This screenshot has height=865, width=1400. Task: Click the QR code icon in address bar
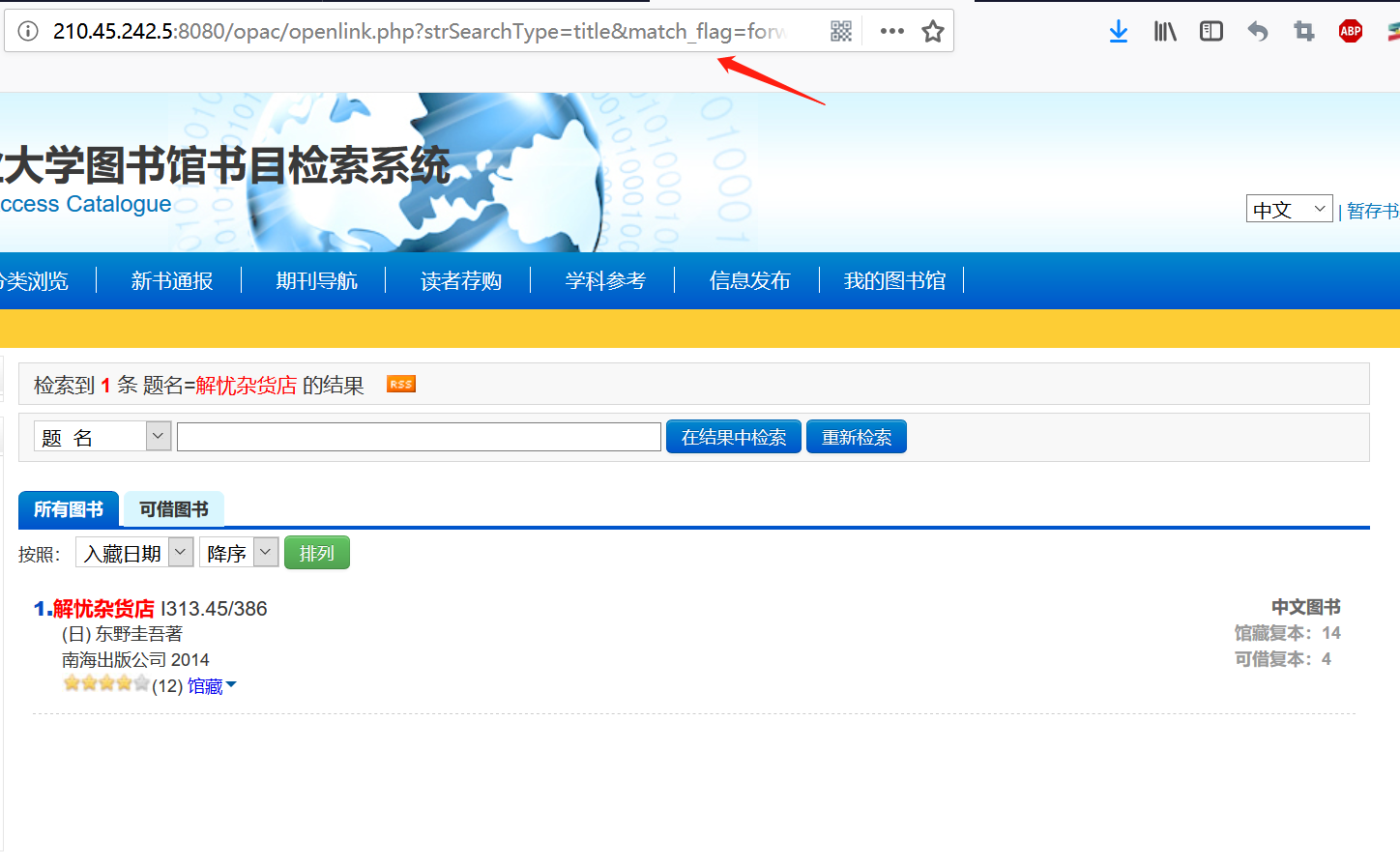tap(840, 30)
